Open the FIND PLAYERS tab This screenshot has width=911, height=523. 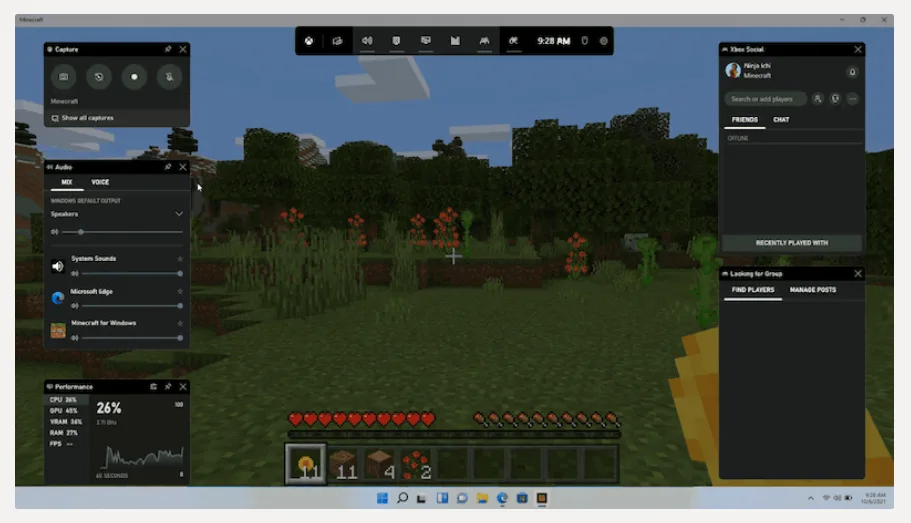753,290
